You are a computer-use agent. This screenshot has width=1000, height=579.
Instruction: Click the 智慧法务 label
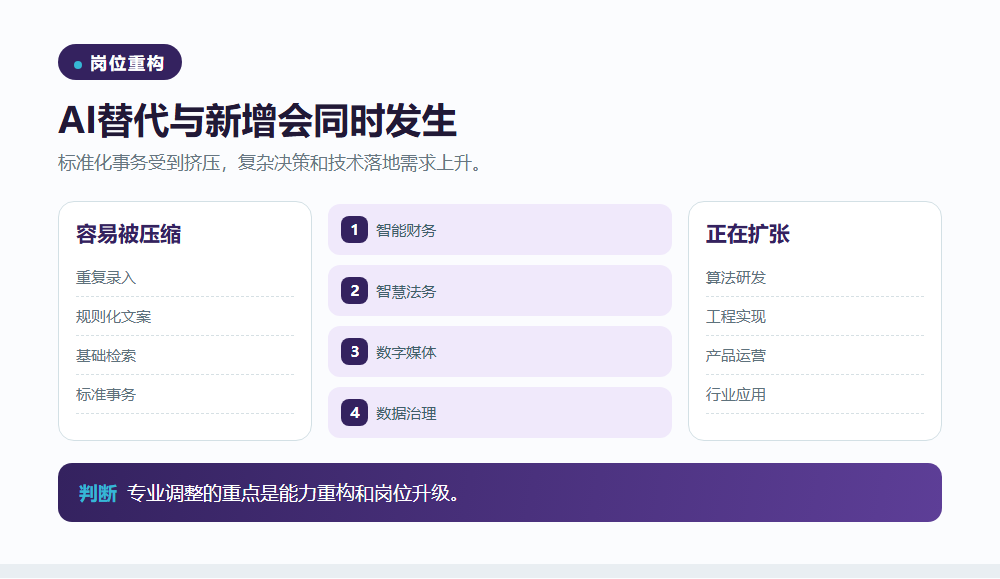[x=406, y=292]
